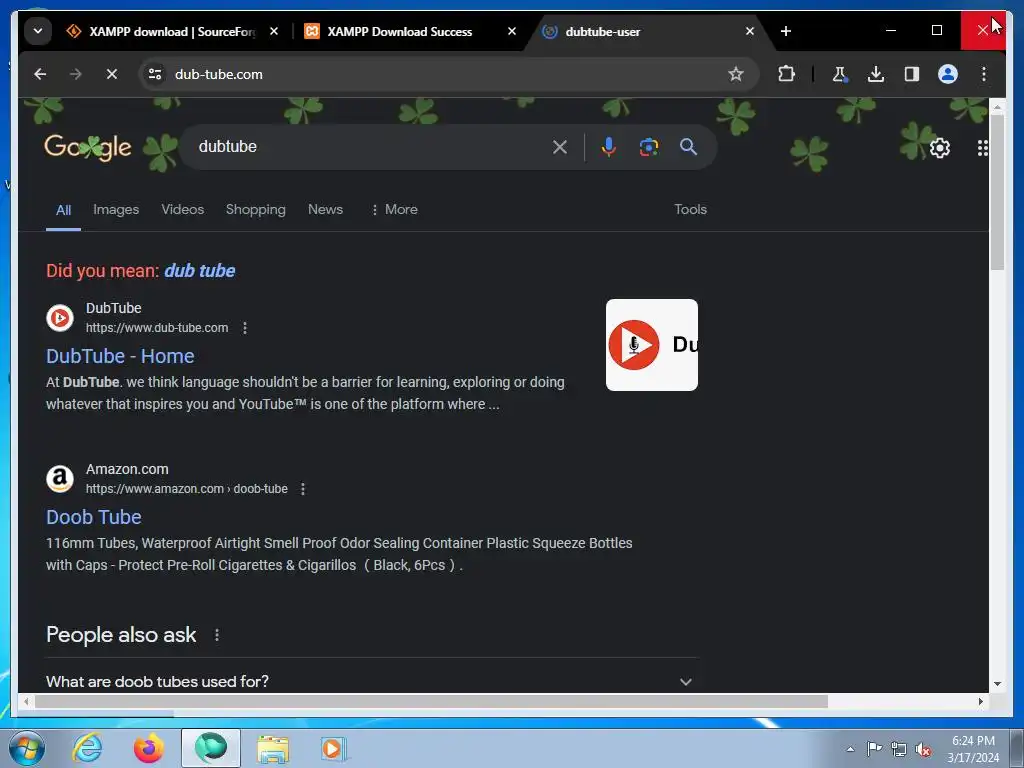The image size is (1024, 768).
Task: Launch Internet Explorer from taskbar
Action: (x=87, y=748)
